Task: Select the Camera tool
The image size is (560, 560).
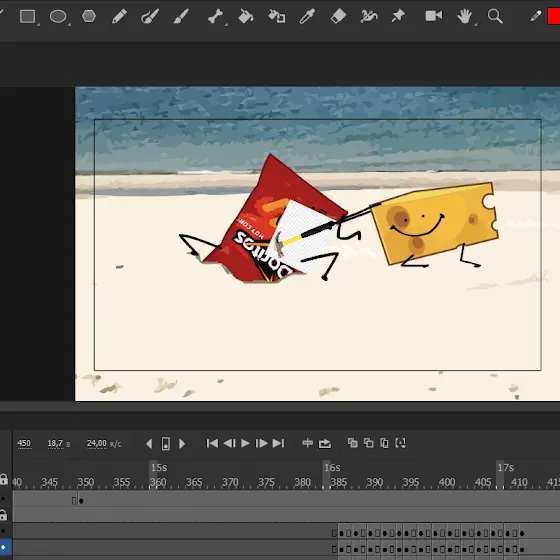Action: [x=434, y=16]
